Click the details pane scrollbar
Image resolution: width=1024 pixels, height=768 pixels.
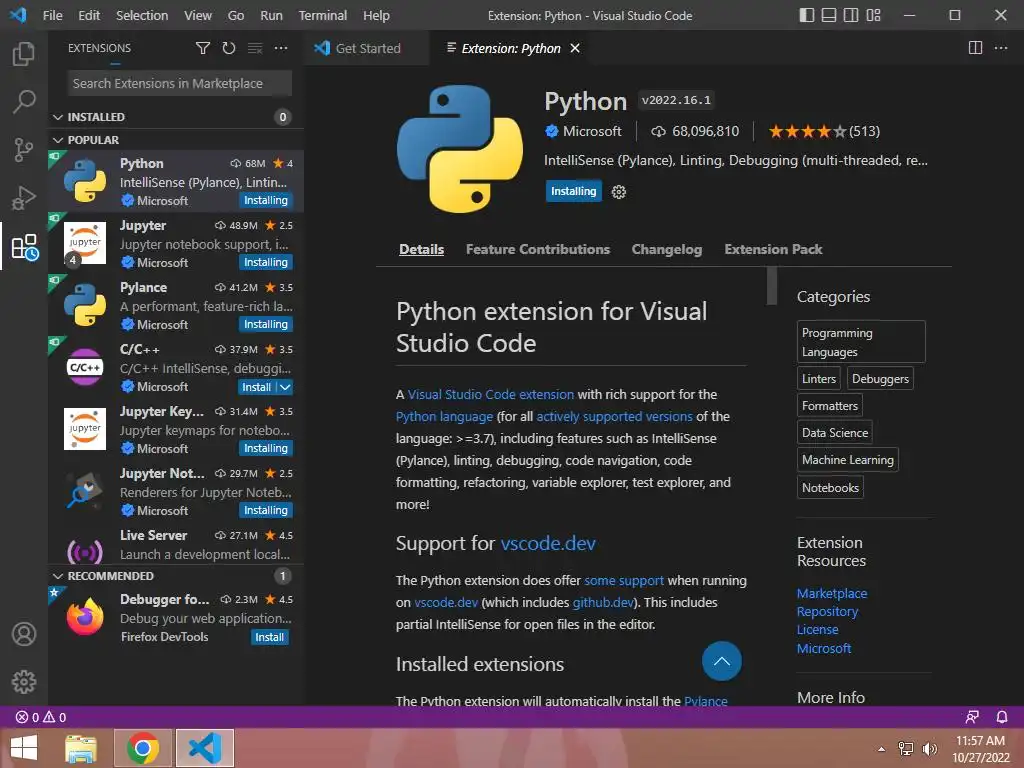(772, 286)
